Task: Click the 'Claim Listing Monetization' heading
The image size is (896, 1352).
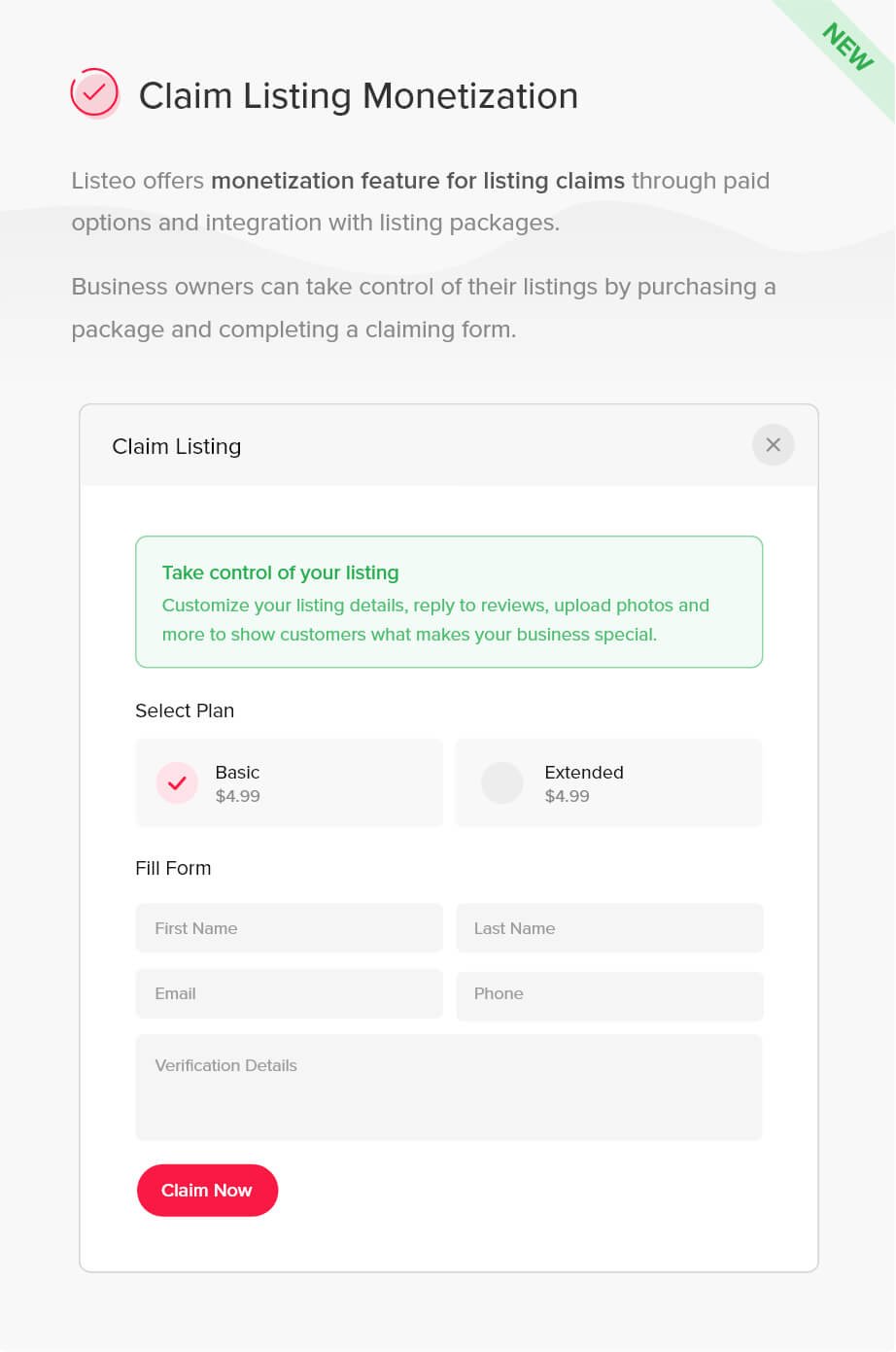Action: 359,96
